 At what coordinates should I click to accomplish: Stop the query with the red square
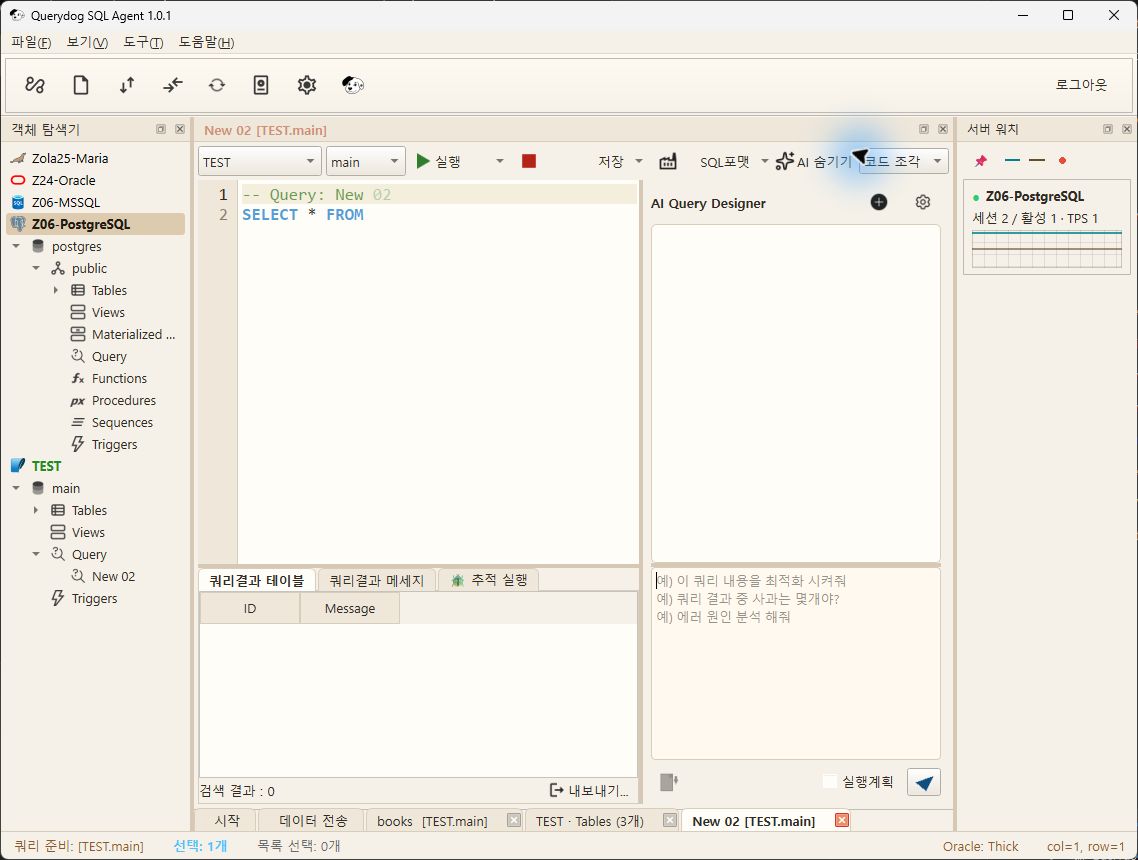529,161
